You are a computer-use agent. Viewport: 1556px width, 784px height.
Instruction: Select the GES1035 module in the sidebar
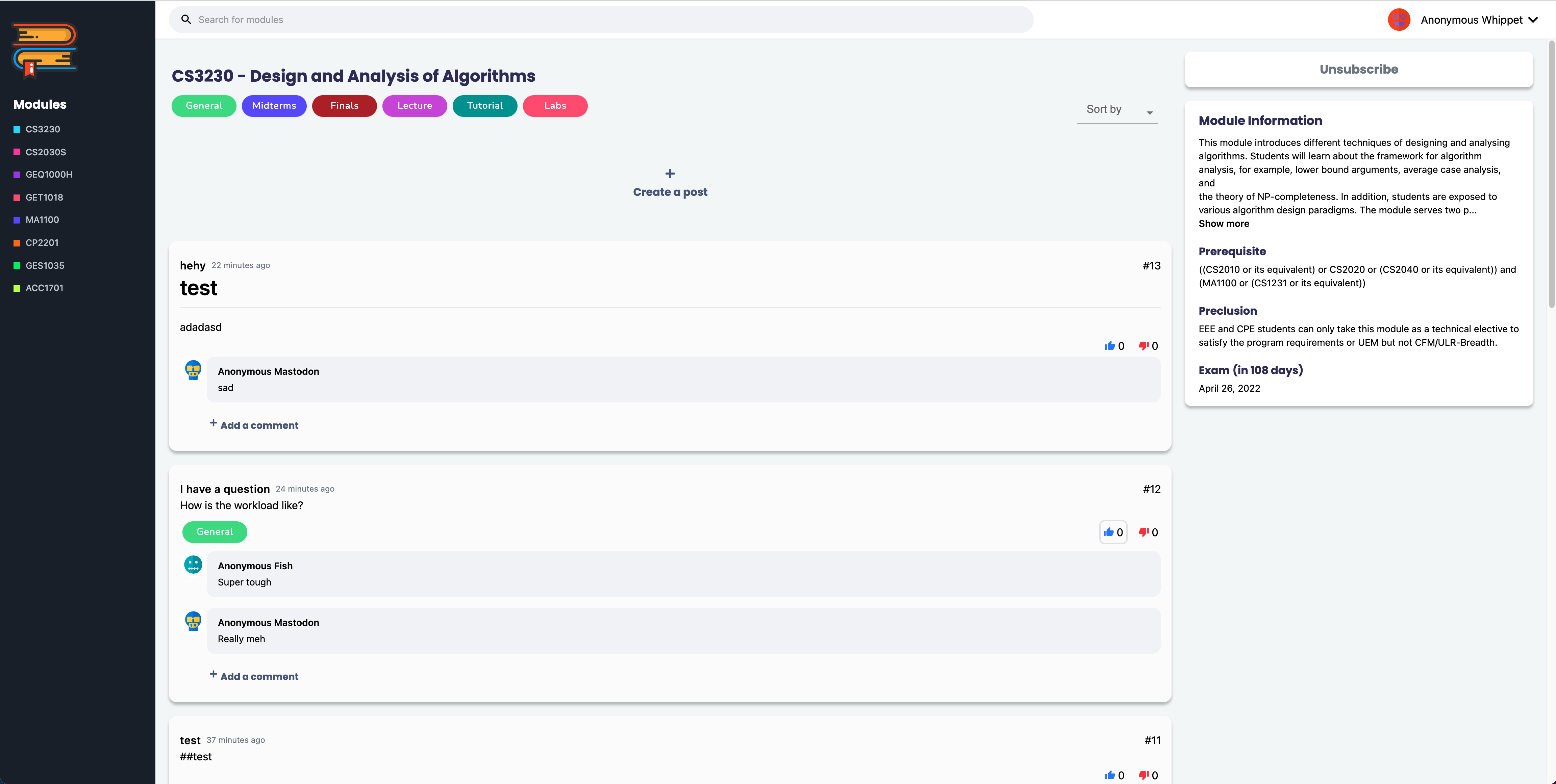(45, 266)
